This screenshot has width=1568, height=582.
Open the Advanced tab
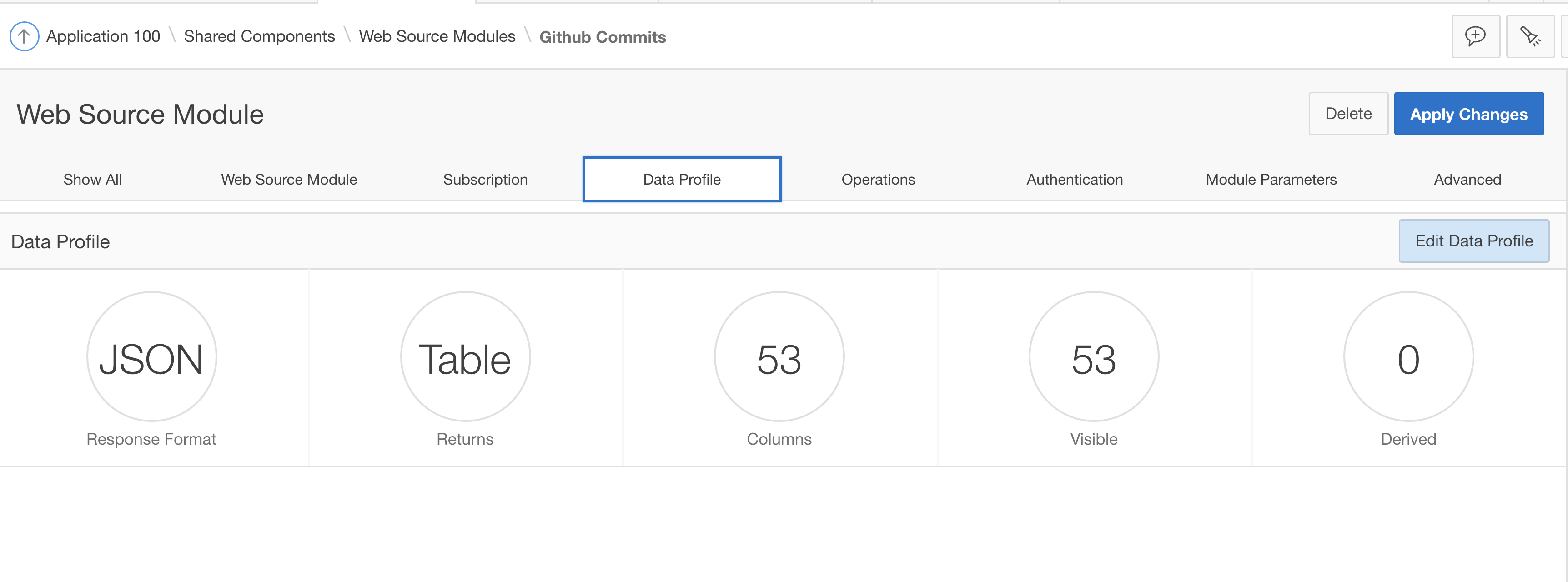(1467, 180)
